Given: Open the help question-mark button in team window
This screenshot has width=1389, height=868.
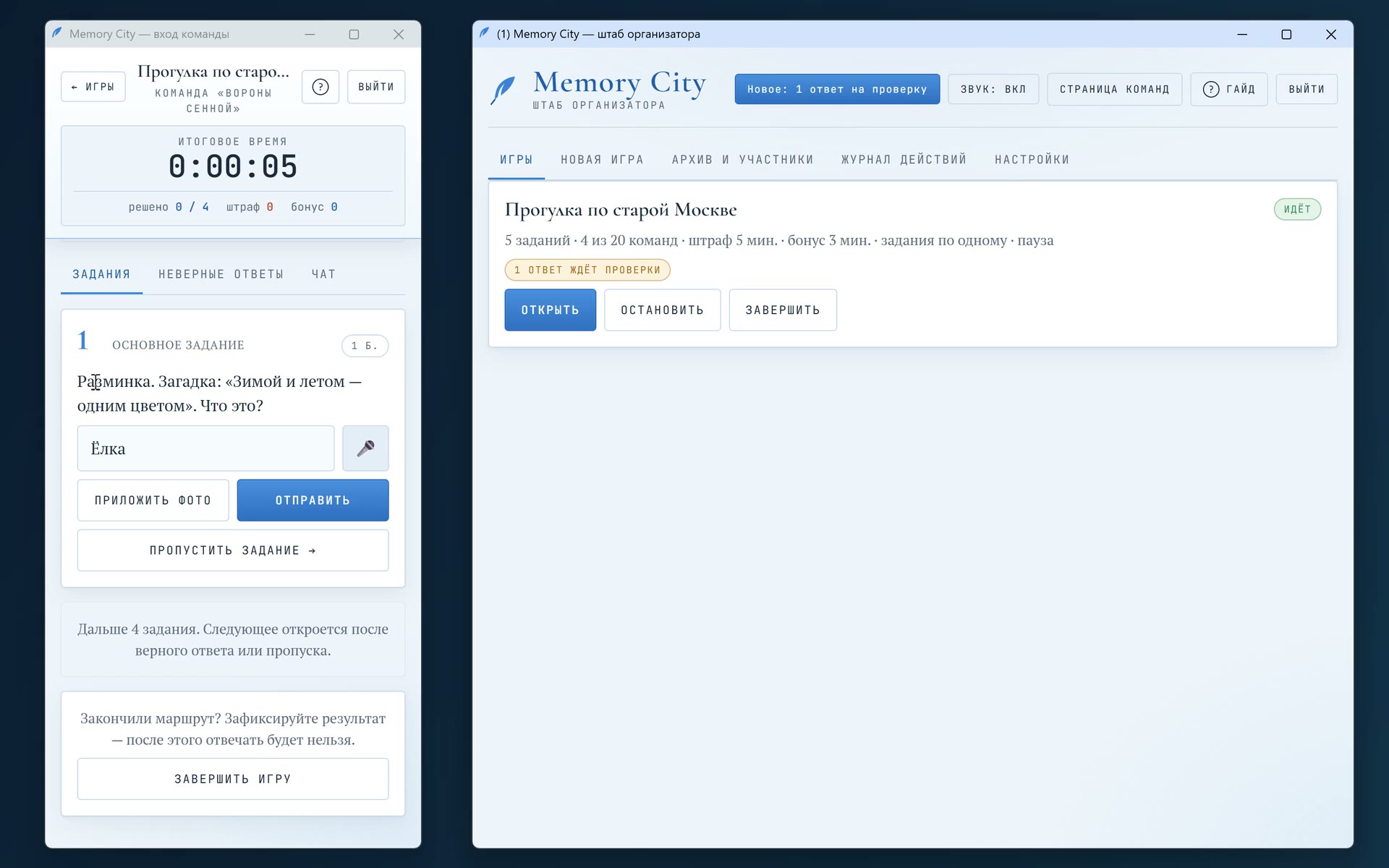Looking at the screenshot, I should 320,87.
